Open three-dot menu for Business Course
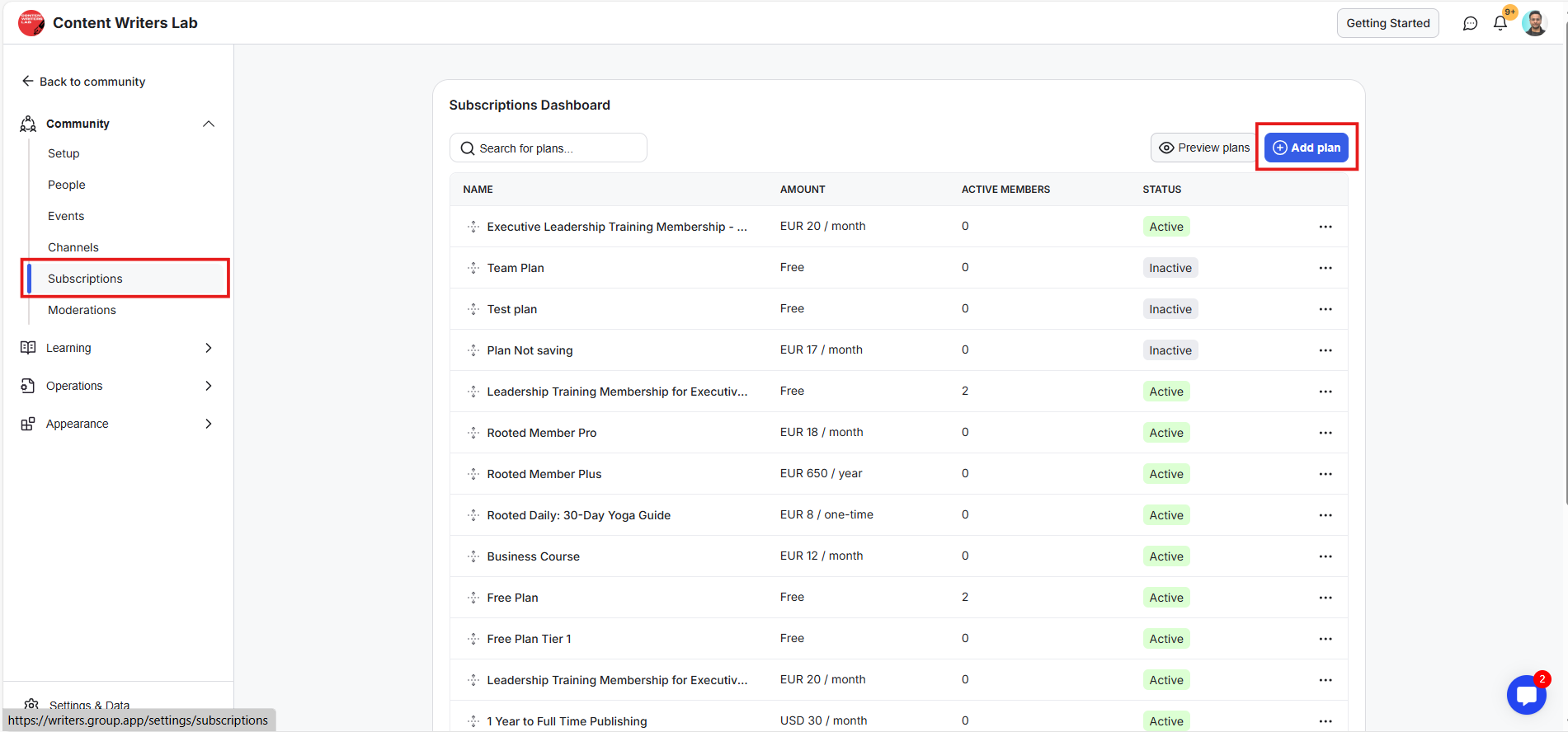Screen dimensions: 1568x732 [1326, 556]
